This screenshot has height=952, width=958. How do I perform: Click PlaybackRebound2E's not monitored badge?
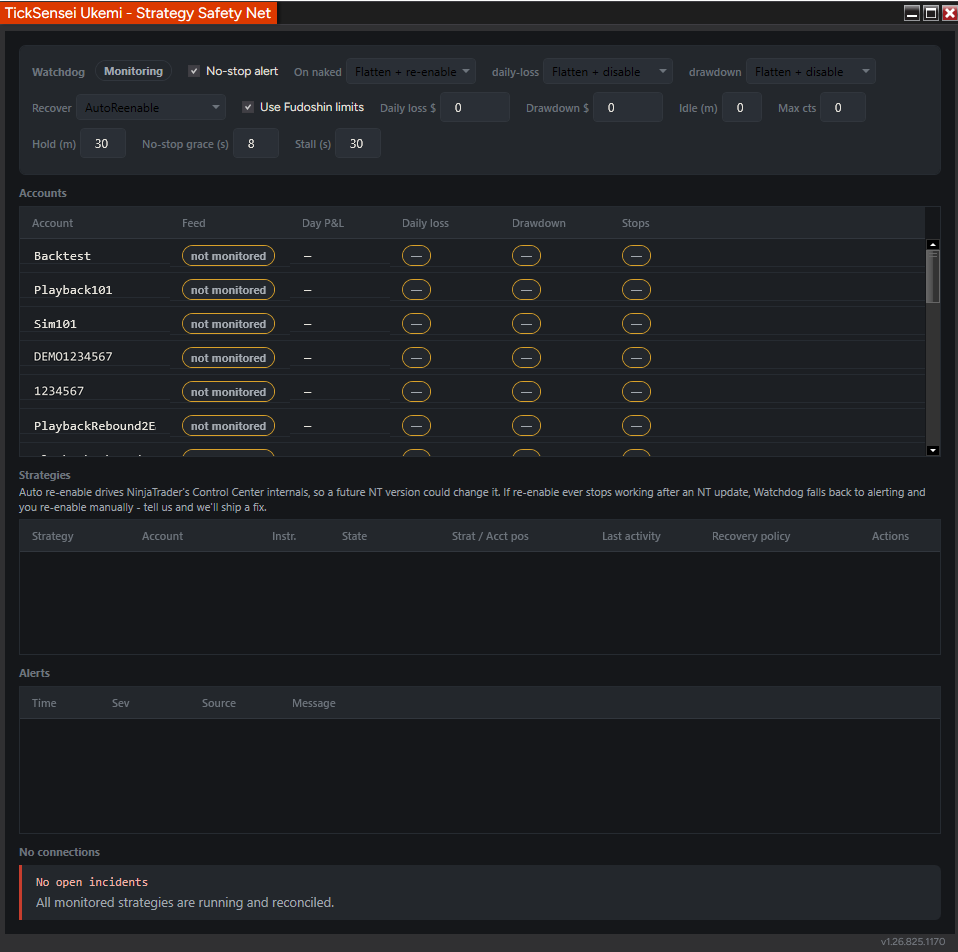[228, 426]
